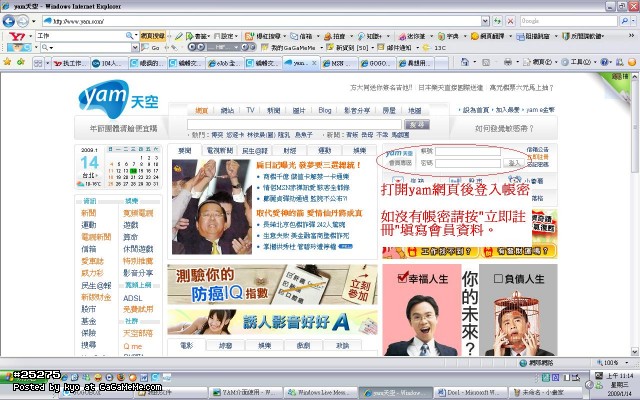Go back with the IE Back arrow
Image resolution: width=640 pixels, height=400 pixels.
(9, 21)
